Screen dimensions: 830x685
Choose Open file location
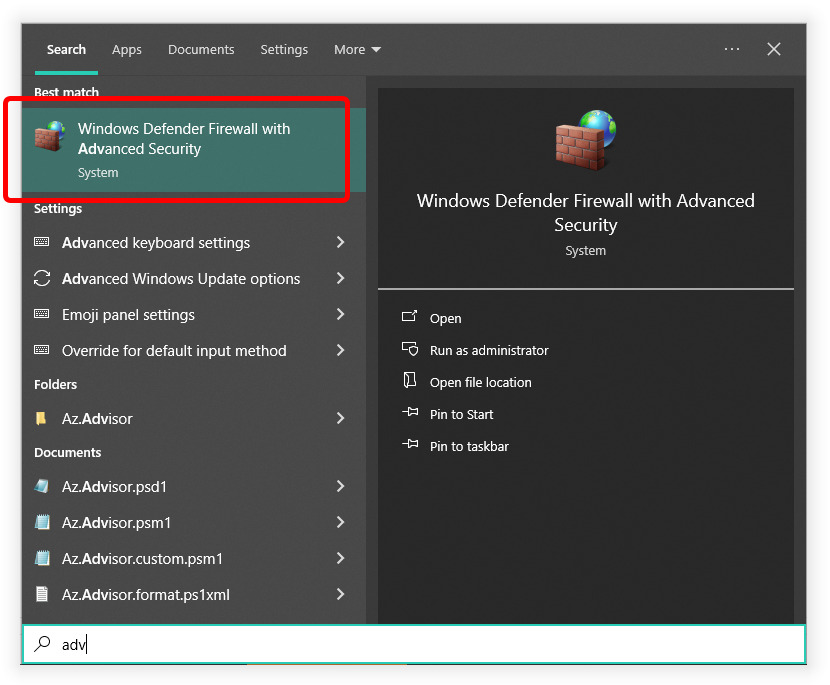(481, 382)
